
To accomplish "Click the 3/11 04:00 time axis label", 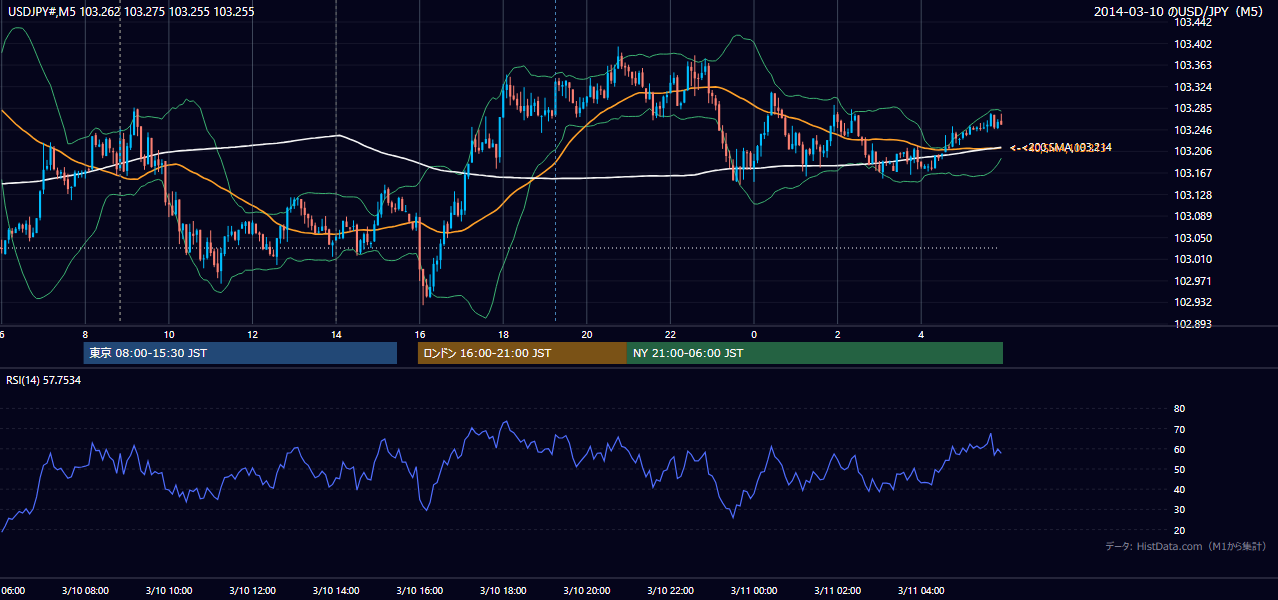I will pyautogui.click(x=922, y=591).
